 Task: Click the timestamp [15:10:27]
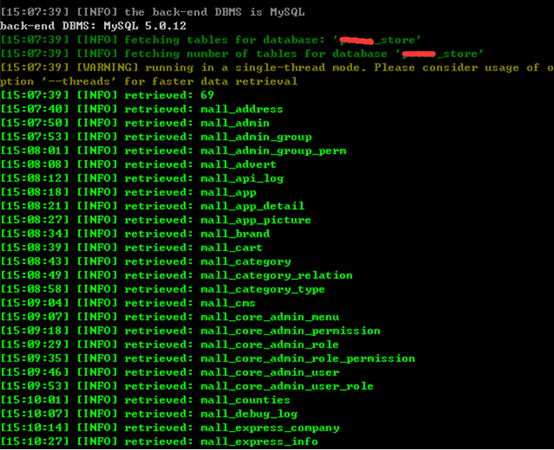point(35,442)
